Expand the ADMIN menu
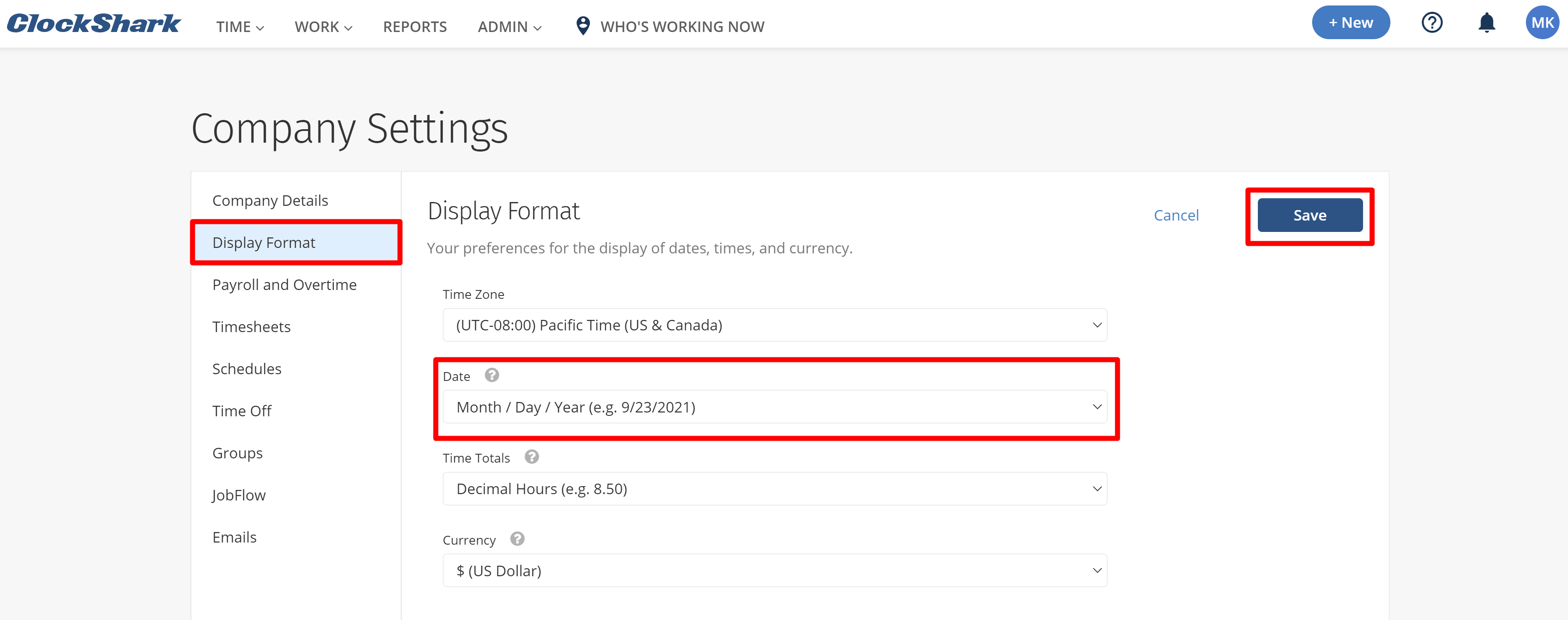This screenshot has height=620, width=1568. click(510, 27)
